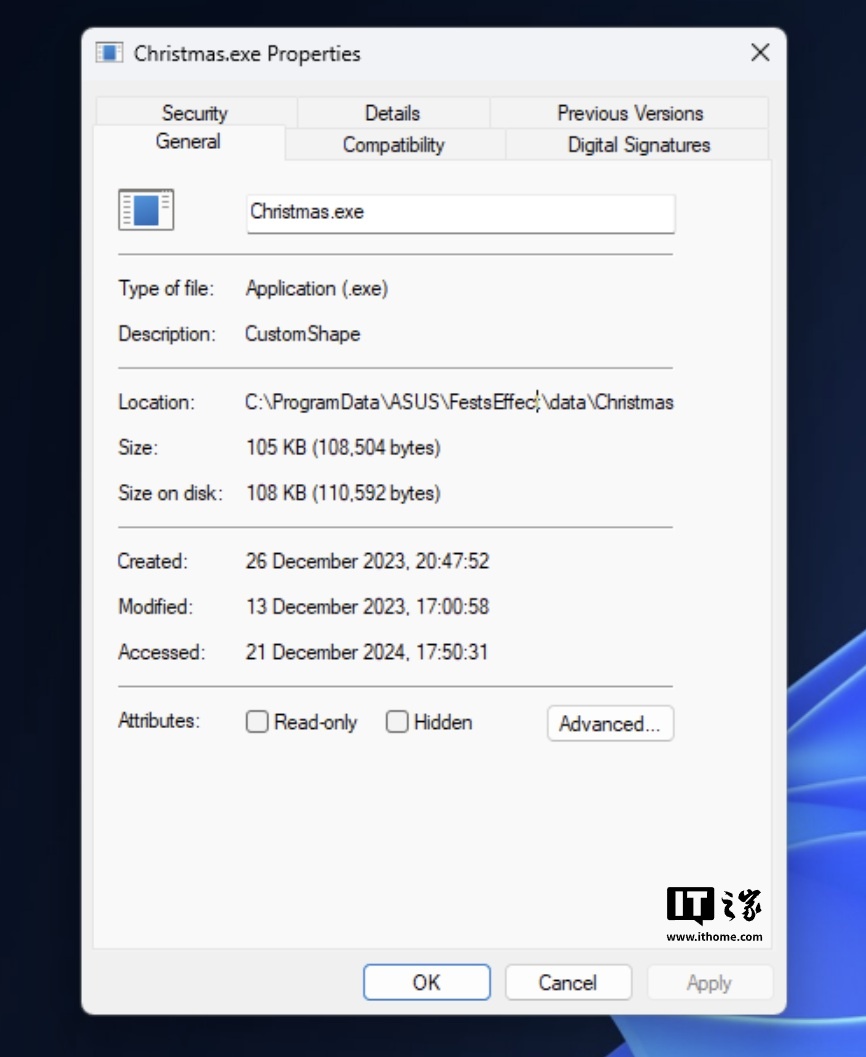Screen dimensions: 866x1057
Task: Open Advanced attributes settings
Action: pos(610,724)
